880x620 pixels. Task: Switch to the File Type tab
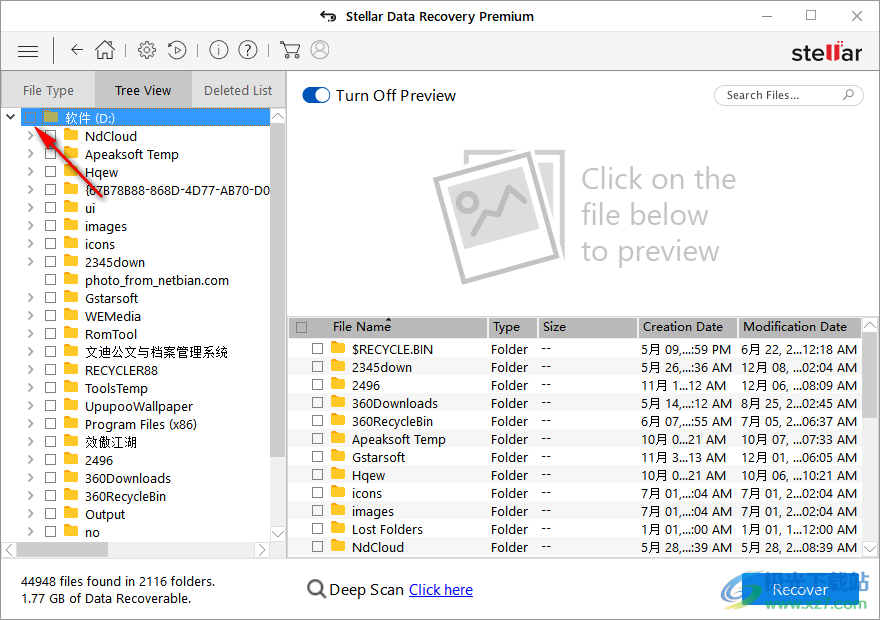pyautogui.click(x=48, y=90)
